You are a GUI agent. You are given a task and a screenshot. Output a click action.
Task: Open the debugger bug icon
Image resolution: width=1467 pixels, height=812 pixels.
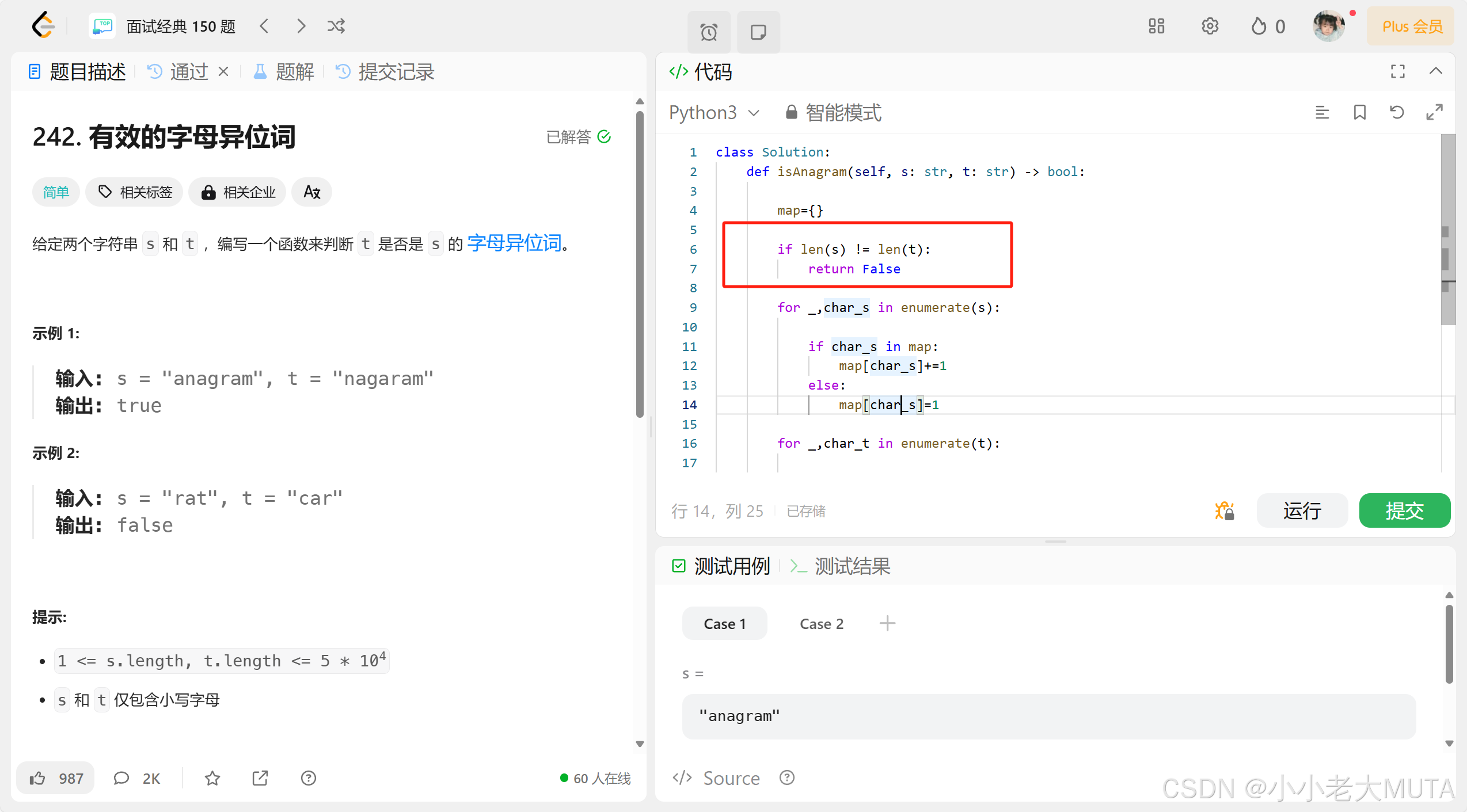pos(1224,510)
